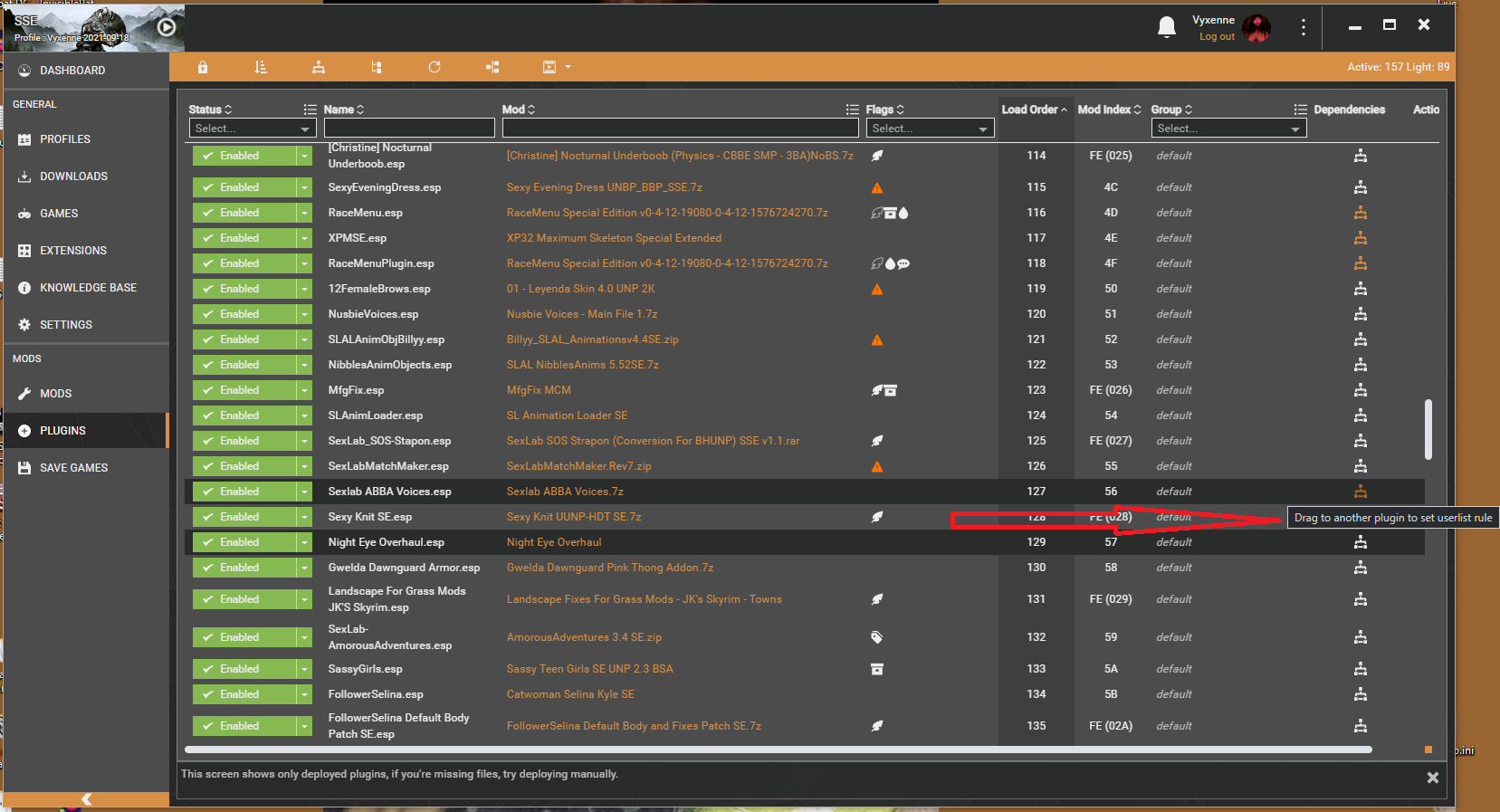This screenshot has width=1500, height=812.
Task: Open Save Games in sidebar
Action: [x=86, y=468]
